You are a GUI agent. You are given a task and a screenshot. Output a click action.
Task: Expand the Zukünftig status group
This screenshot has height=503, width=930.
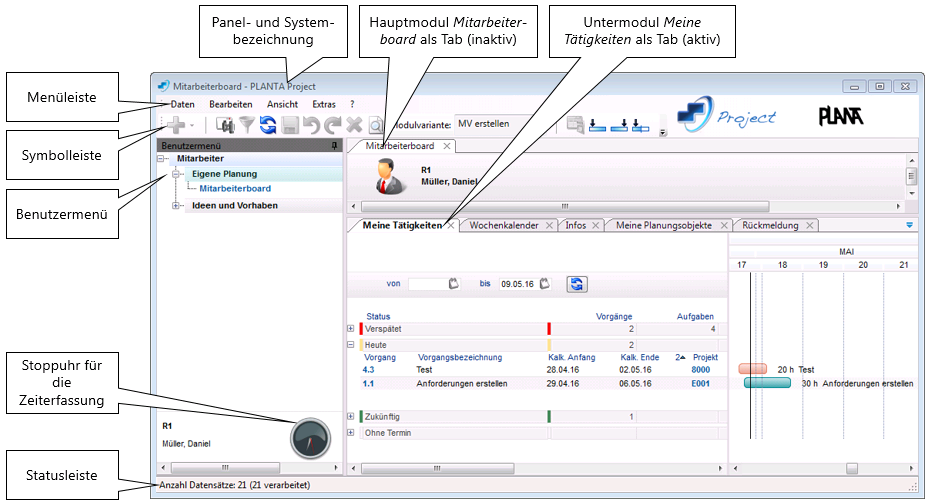click(x=351, y=416)
